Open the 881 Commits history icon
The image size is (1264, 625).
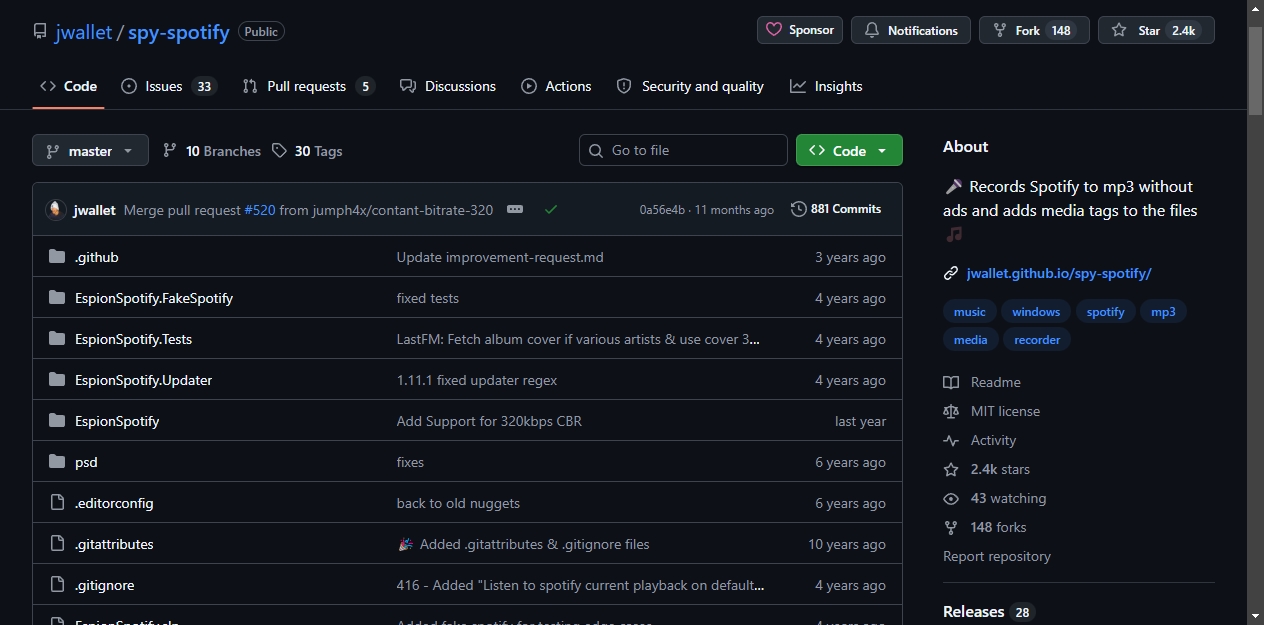pos(798,209)
